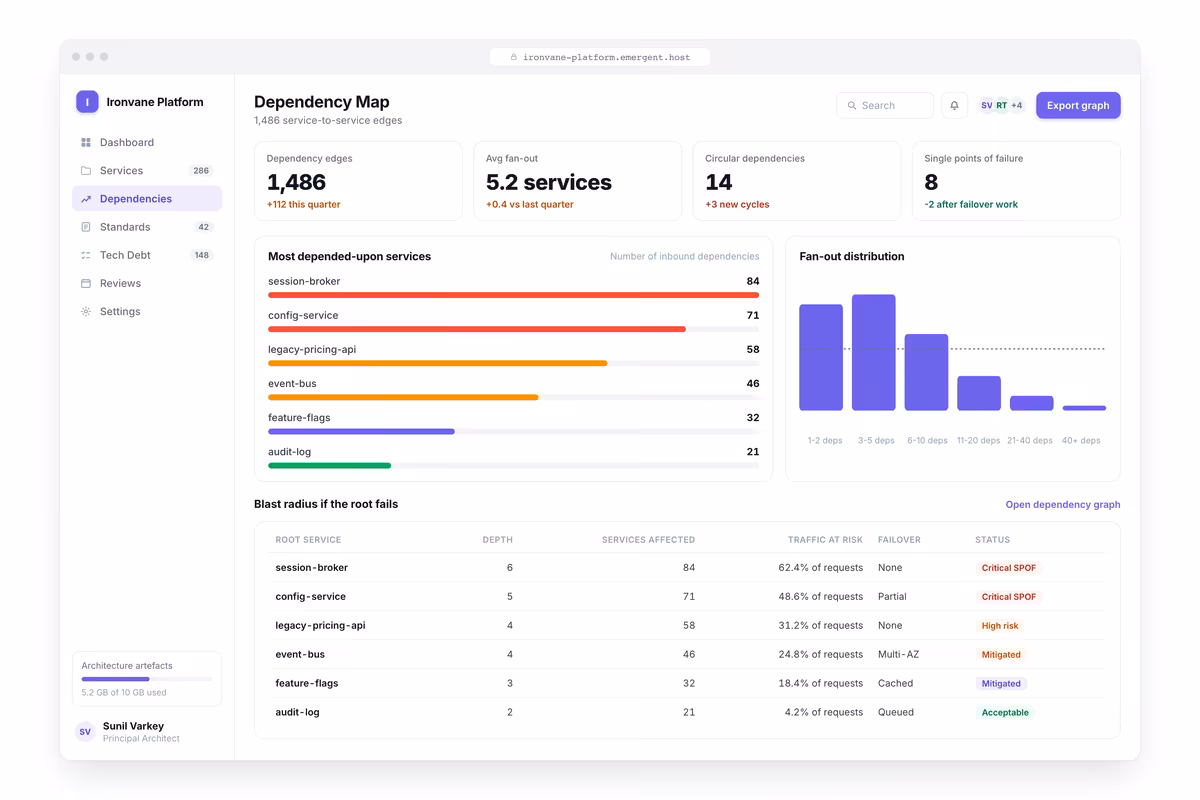1200x800 pixels.
Task: Click the Tech Debt 148 badge
Action: point(201,255)
